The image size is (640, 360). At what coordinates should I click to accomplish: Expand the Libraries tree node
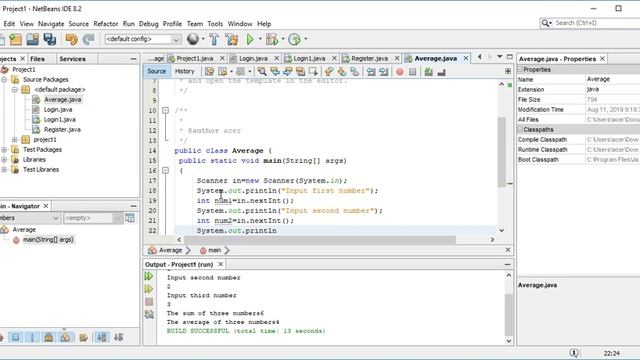pos(4,160)
